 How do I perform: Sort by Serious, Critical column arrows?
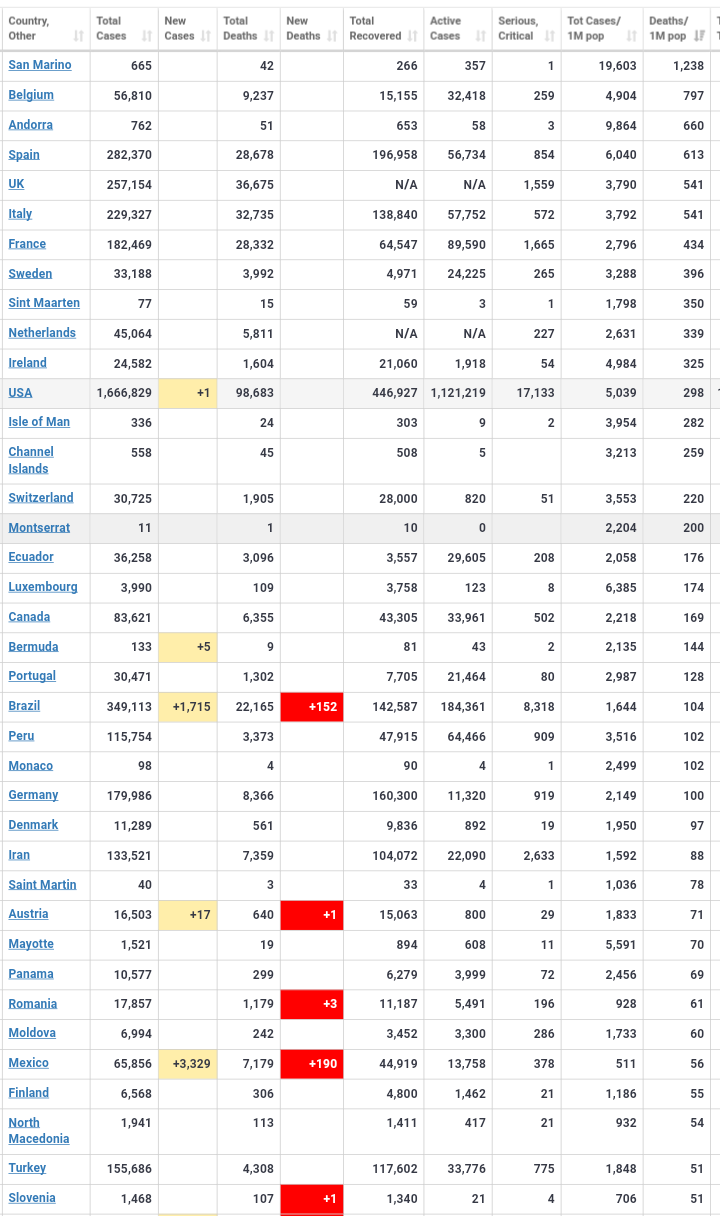pyautogui.click(x=550, y=36)
